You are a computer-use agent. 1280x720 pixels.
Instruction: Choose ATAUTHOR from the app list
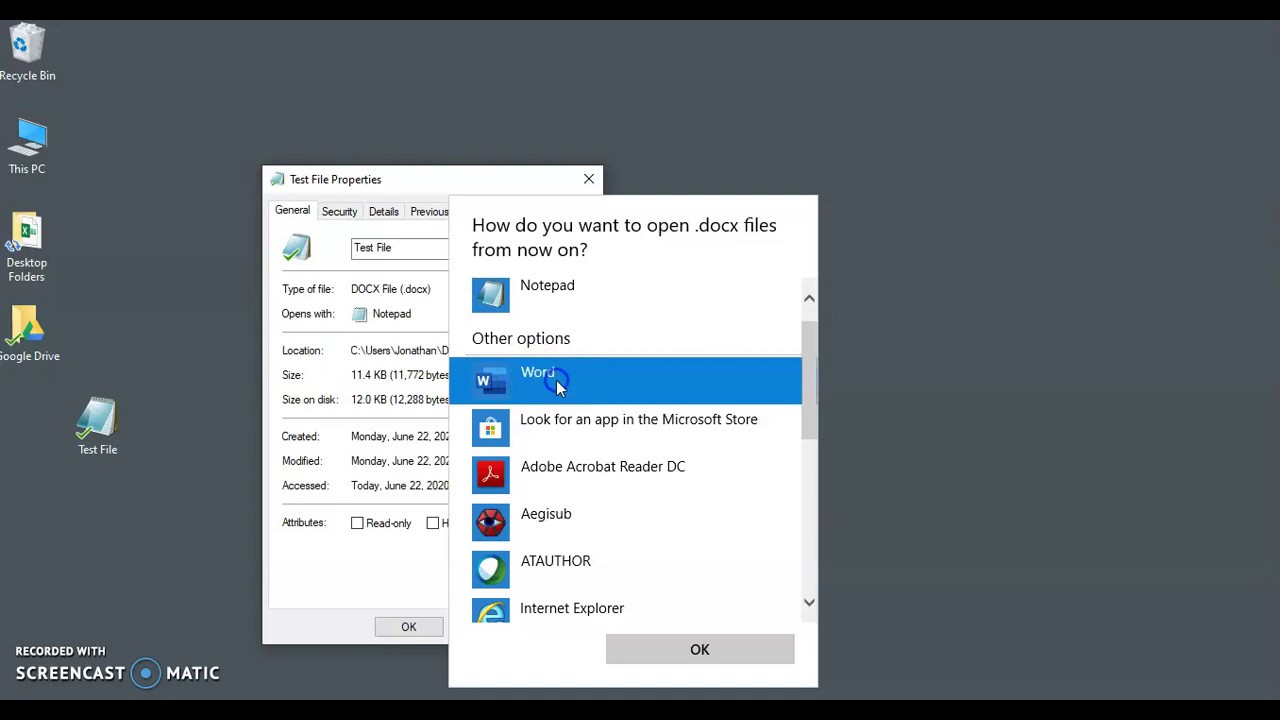pos(625,569)
